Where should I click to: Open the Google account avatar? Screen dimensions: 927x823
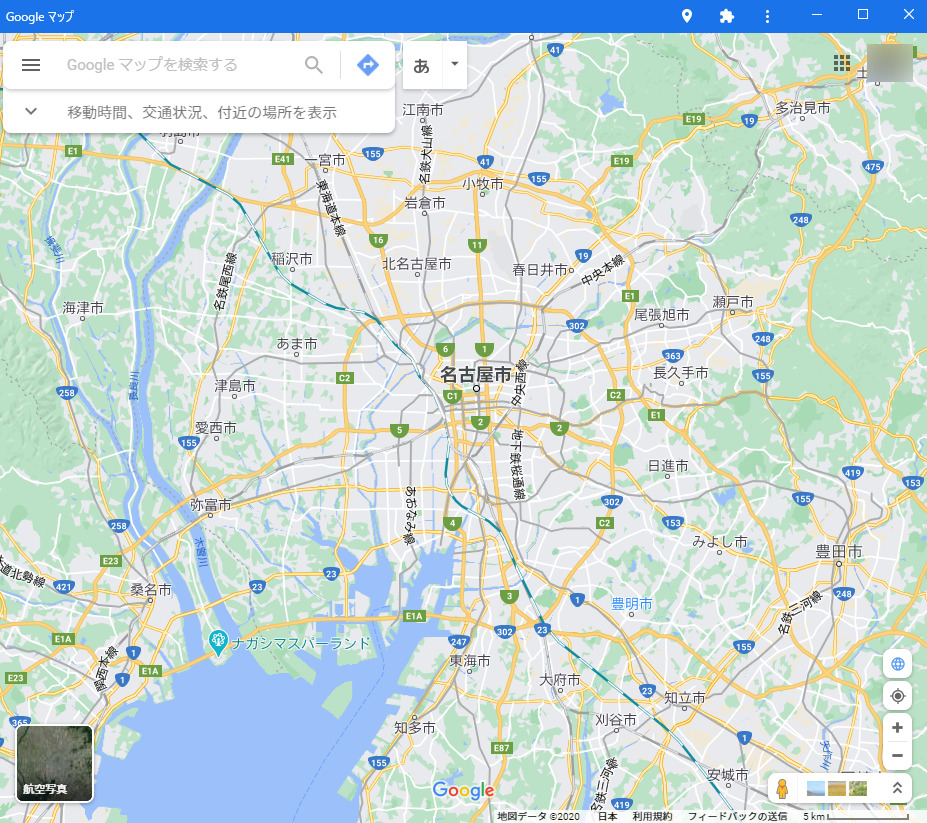click(890, 63)
